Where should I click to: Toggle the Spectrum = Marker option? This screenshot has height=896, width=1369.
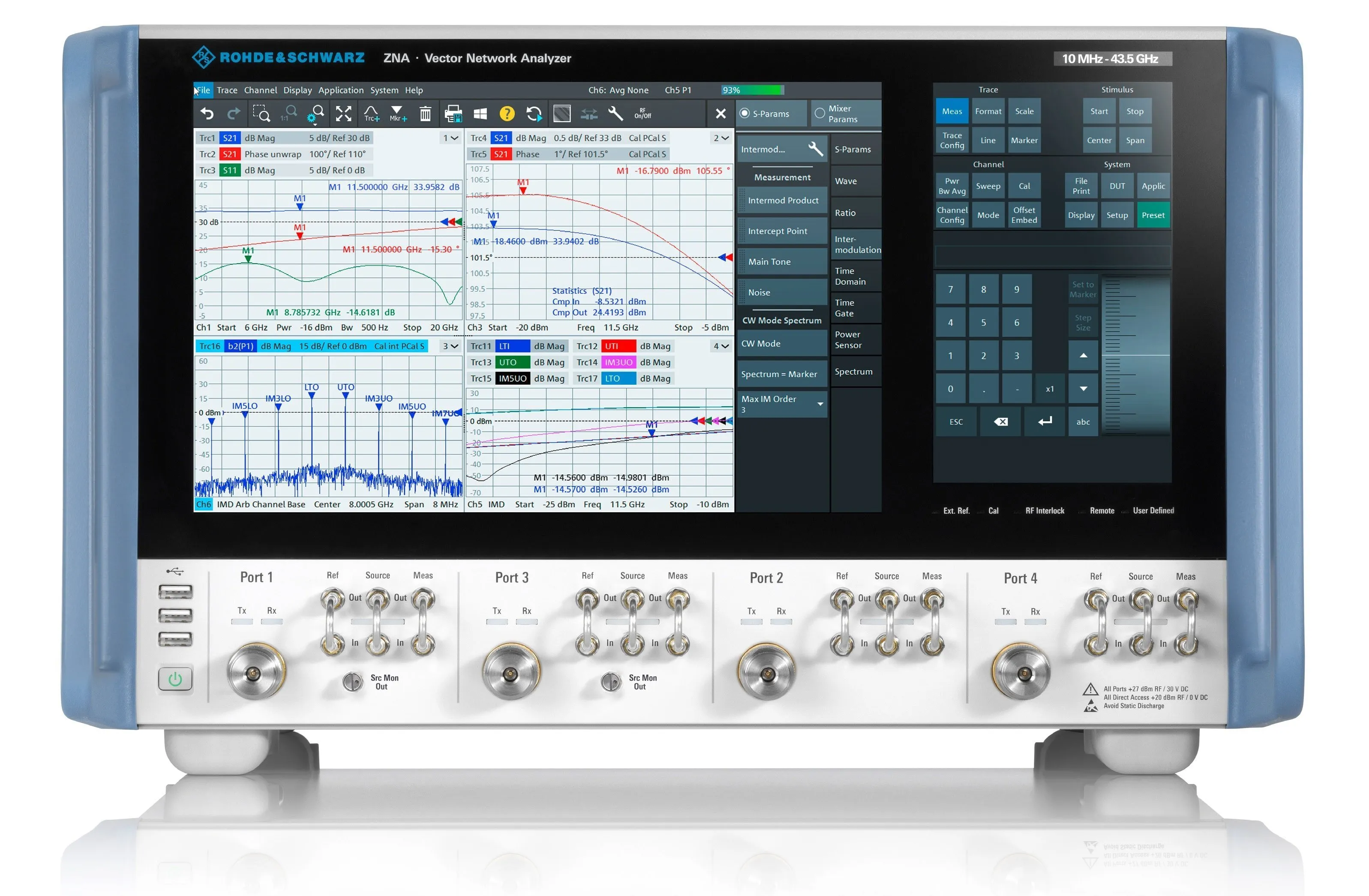[x=783, y=374]
